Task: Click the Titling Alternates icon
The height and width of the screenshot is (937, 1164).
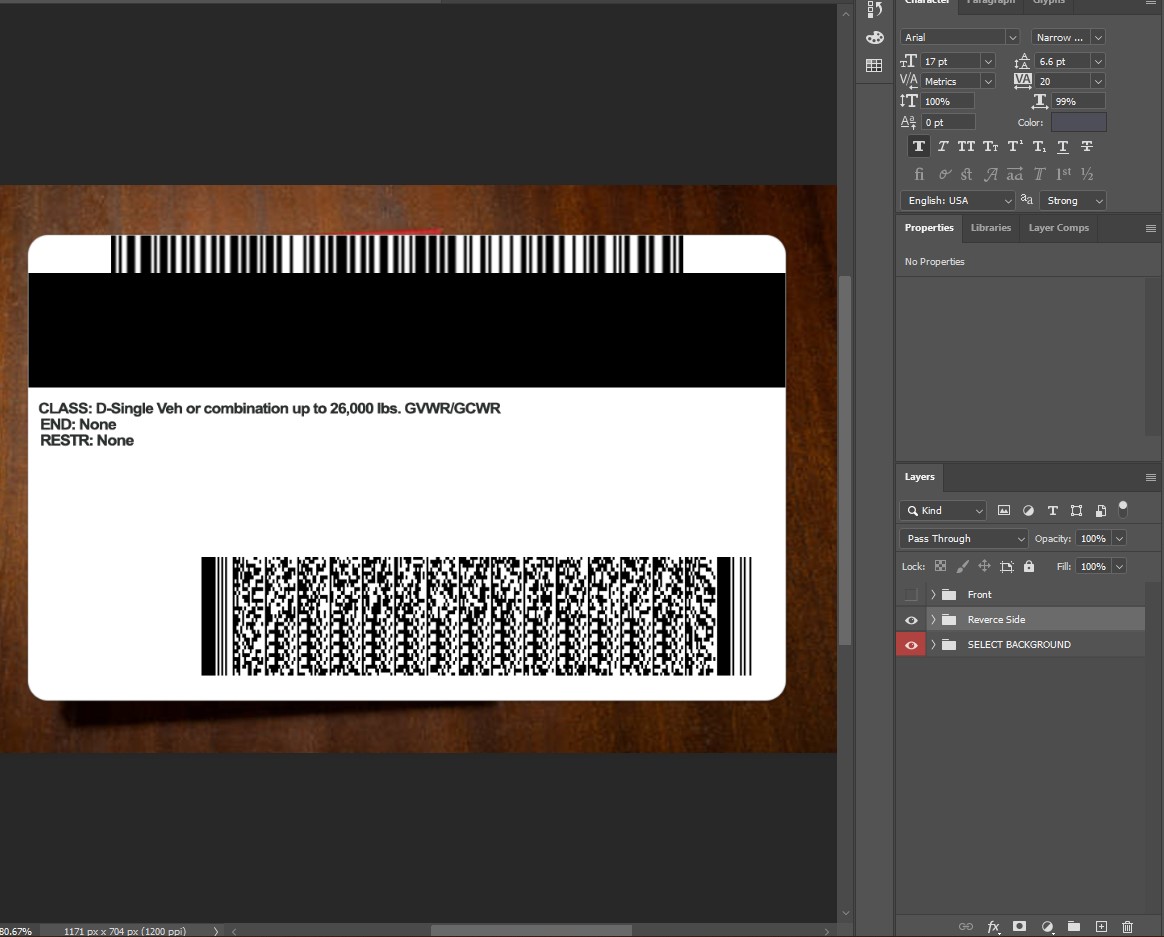Action: point(1039,174)
